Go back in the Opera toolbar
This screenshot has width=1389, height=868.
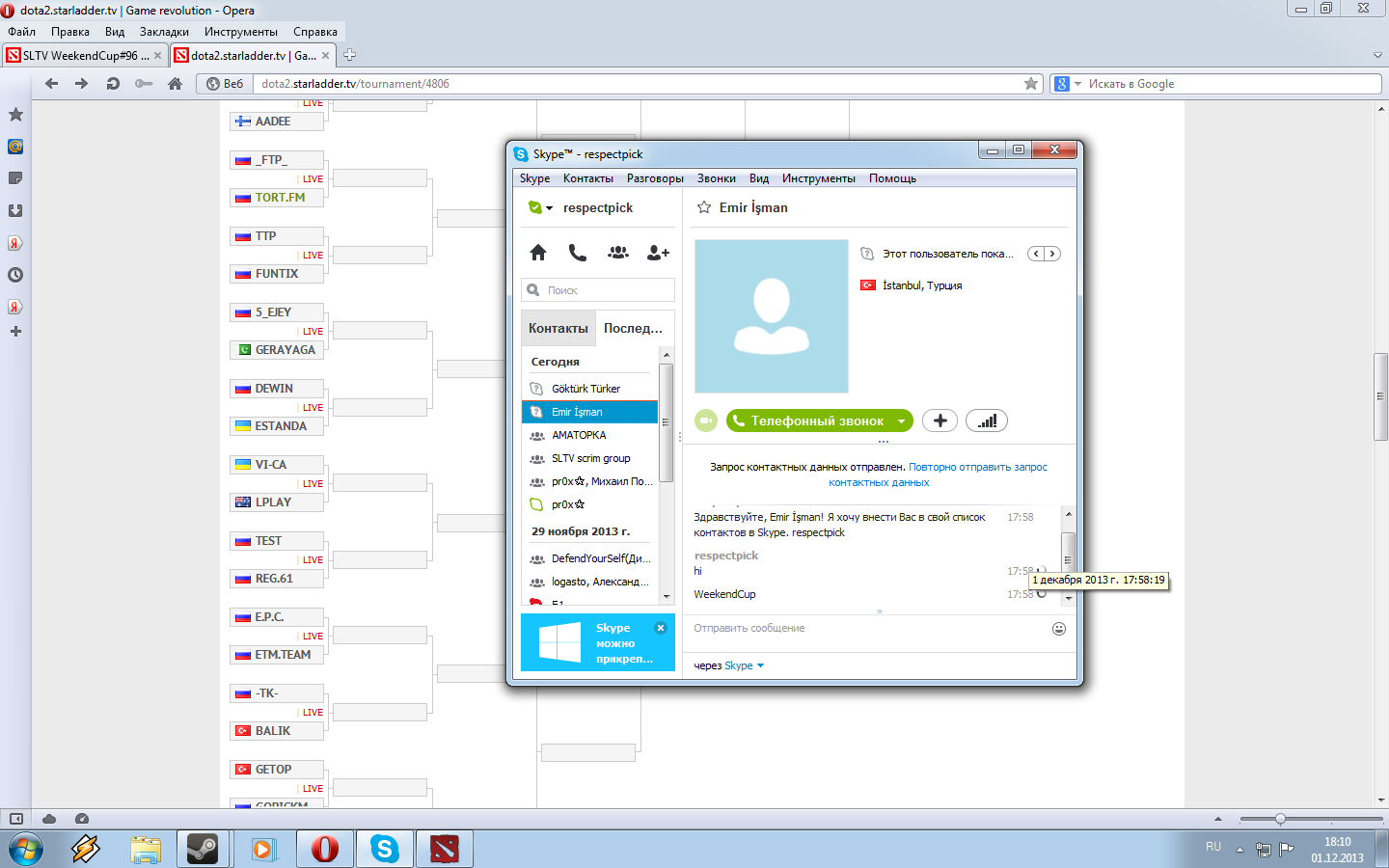pyautogui.click(x=52, y=84)
